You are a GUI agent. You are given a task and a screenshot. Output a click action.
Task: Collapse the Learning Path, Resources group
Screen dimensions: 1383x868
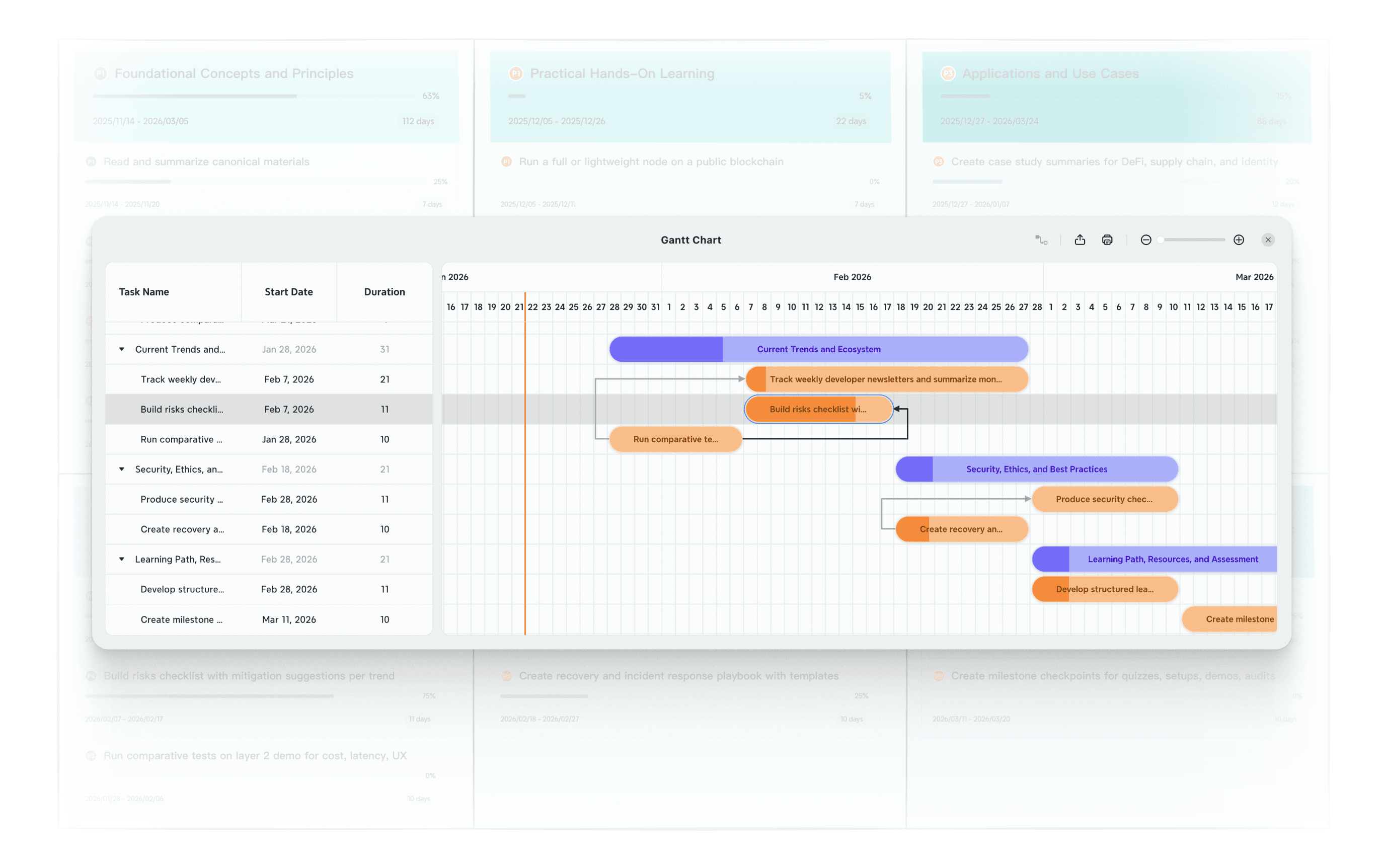point(121,559)
